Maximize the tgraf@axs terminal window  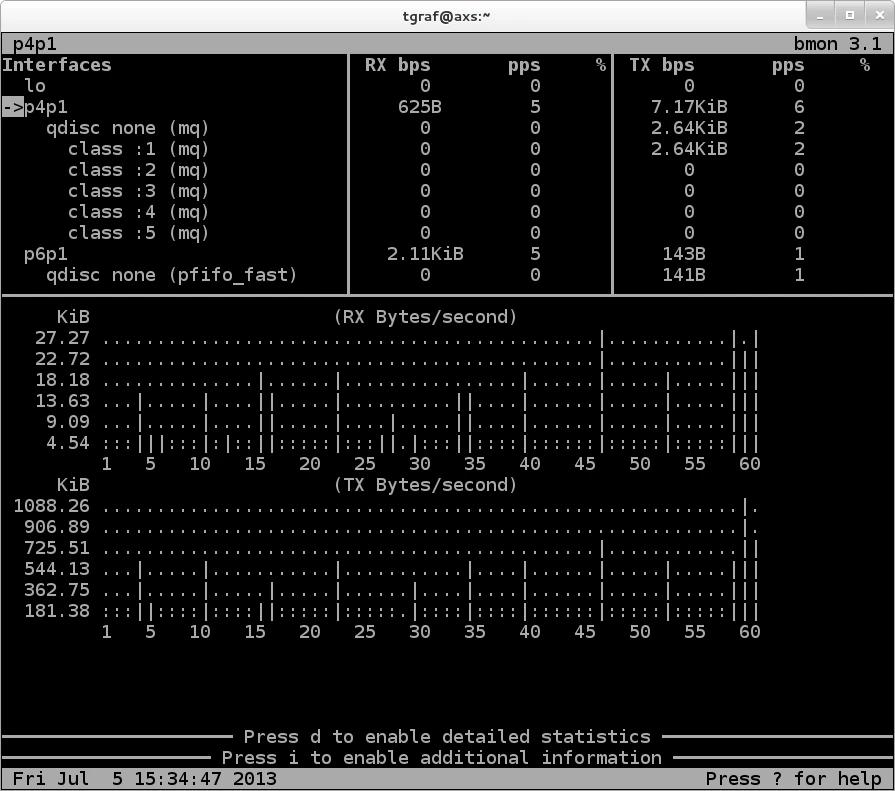849,16
